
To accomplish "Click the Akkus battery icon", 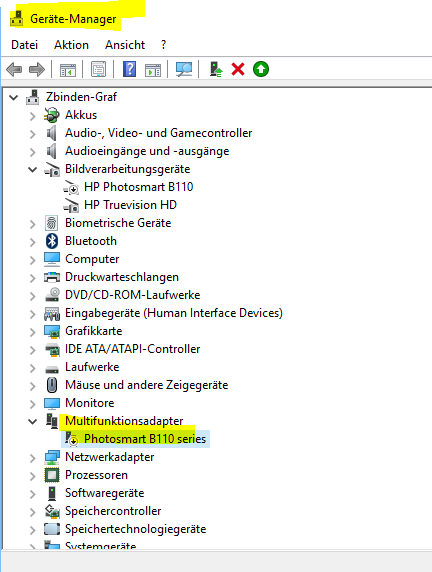I will click(x=51, y=115).
